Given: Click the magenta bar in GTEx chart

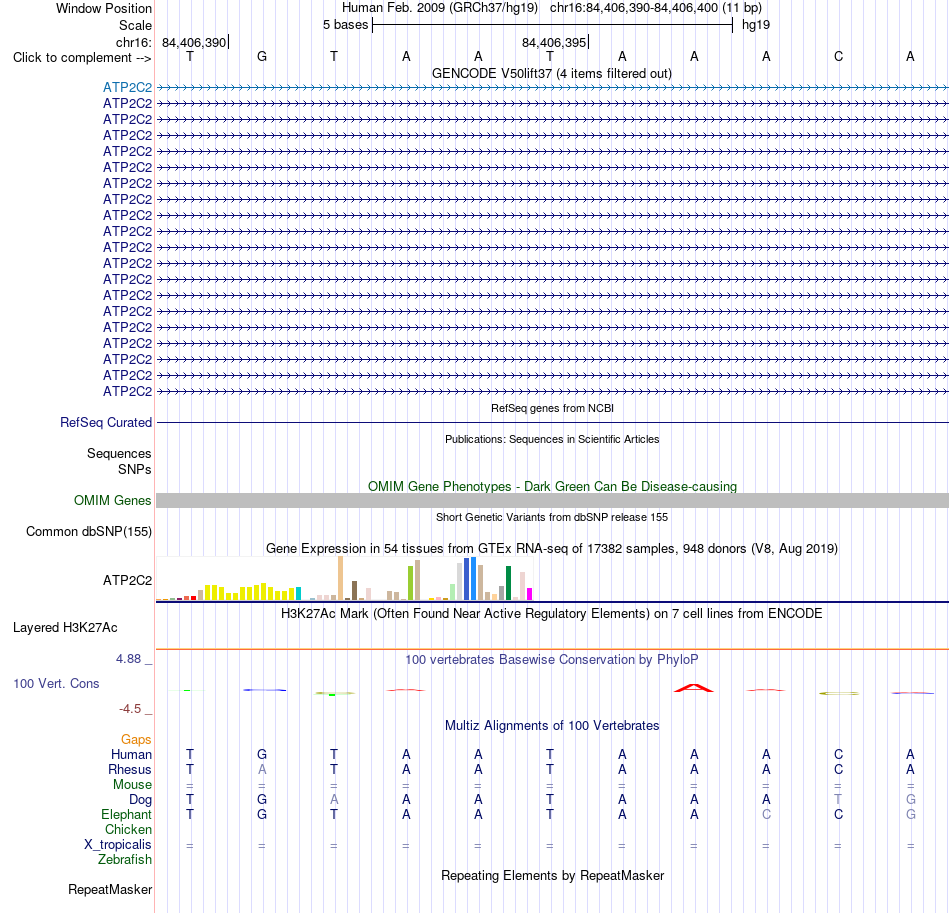Looking at the screenshot, I should click(x=530, y=594).
